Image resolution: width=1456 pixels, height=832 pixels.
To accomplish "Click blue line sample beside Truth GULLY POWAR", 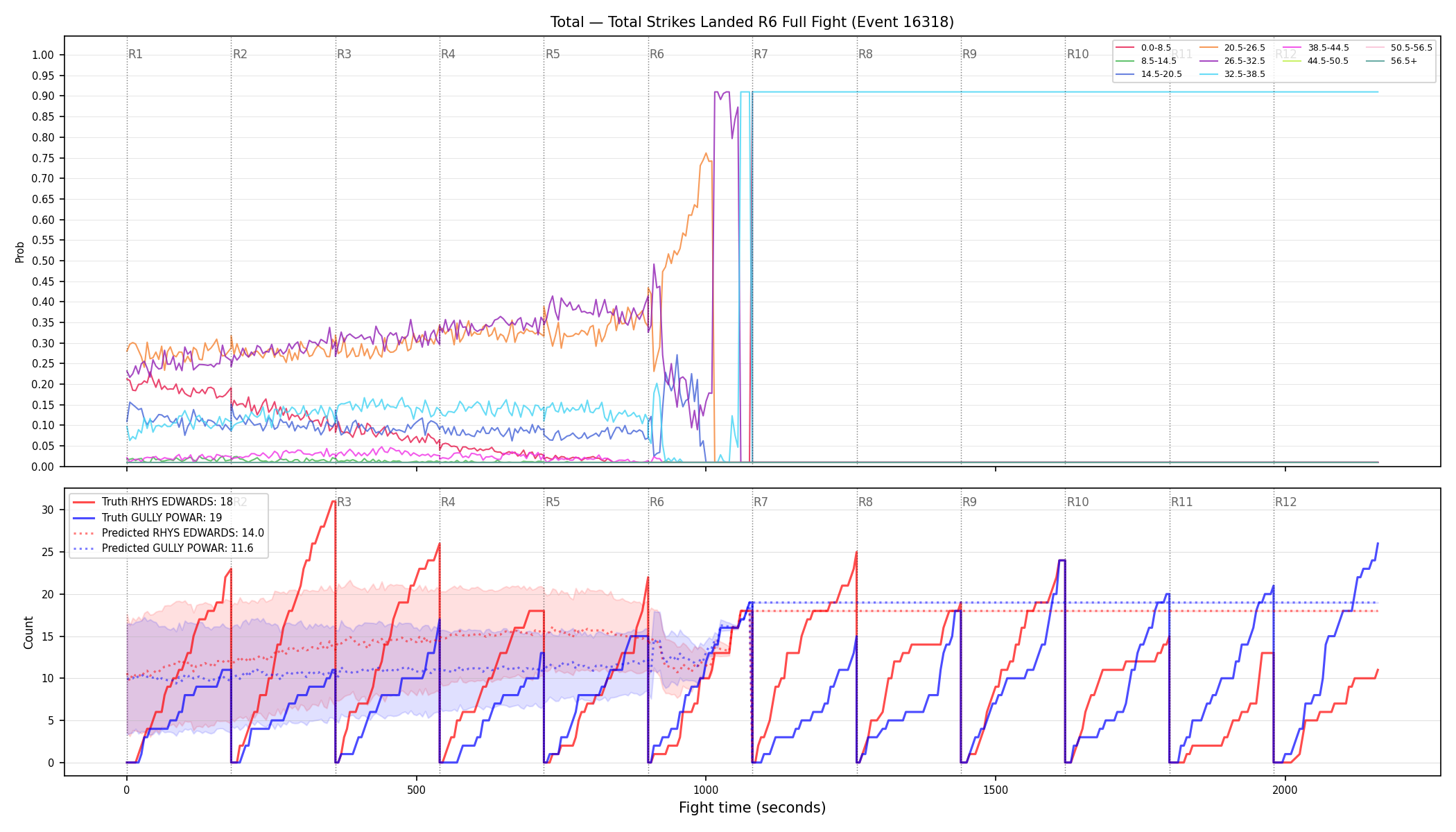I will click(x=84, y=517).
